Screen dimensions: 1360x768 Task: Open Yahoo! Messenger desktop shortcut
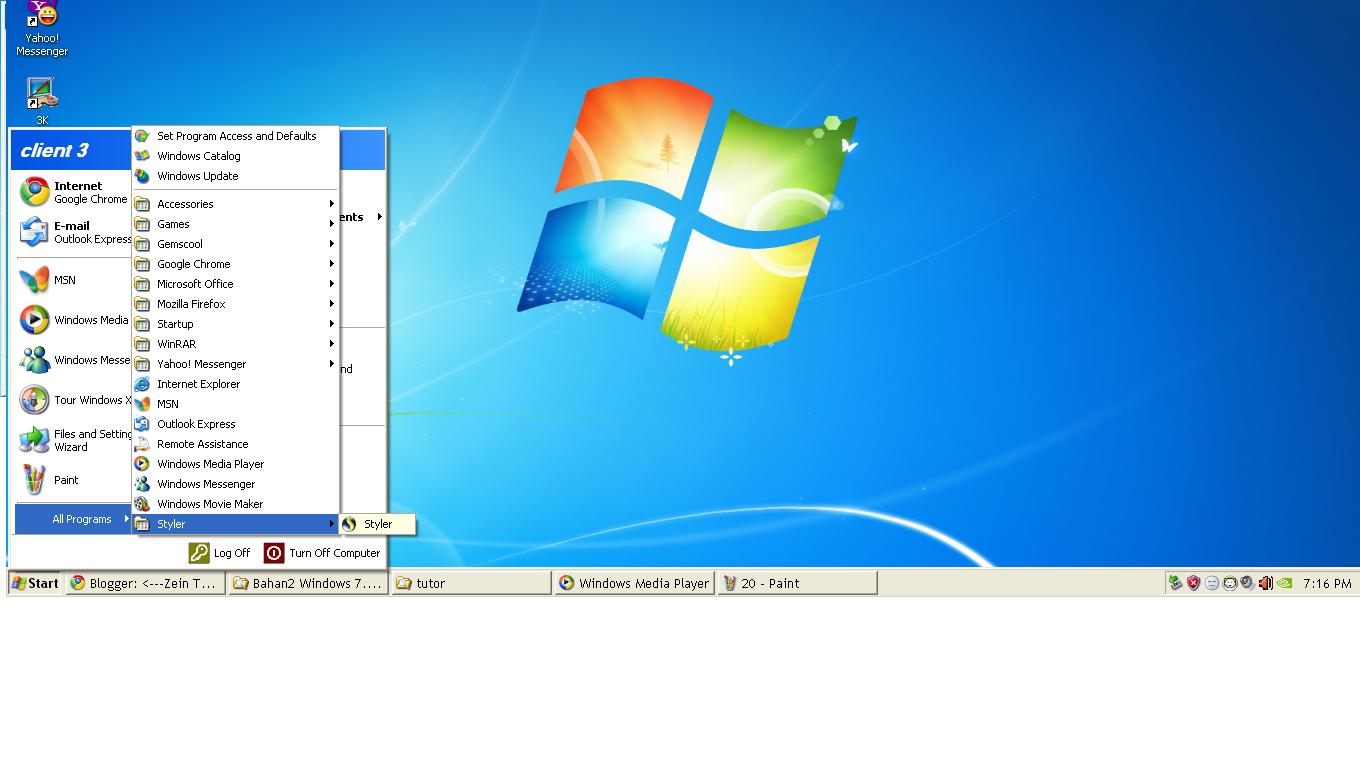[42, 29]
